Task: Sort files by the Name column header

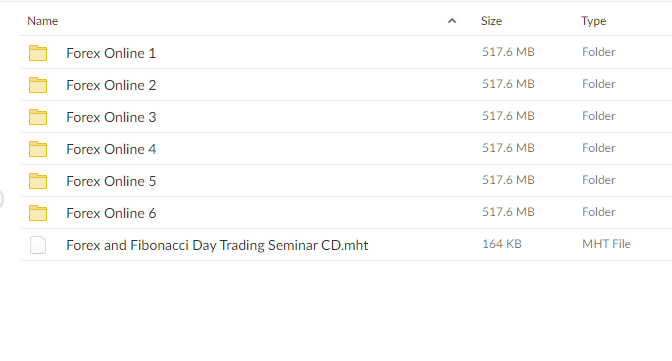Action: tap(42, 21)
